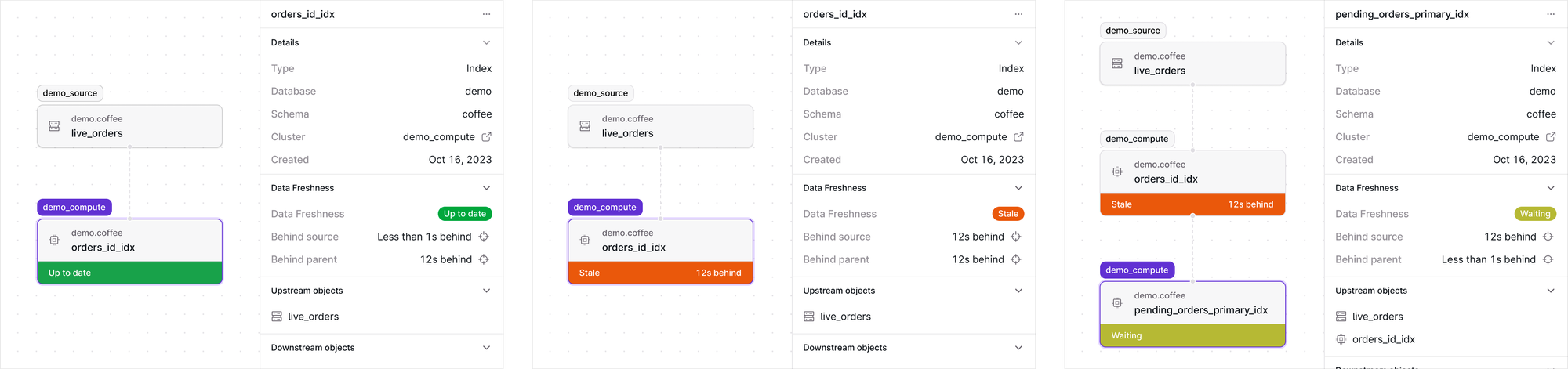Click the yellow Waiting badge in Data Freshness
The image size is (1568, 369).
pos(1534,214)
